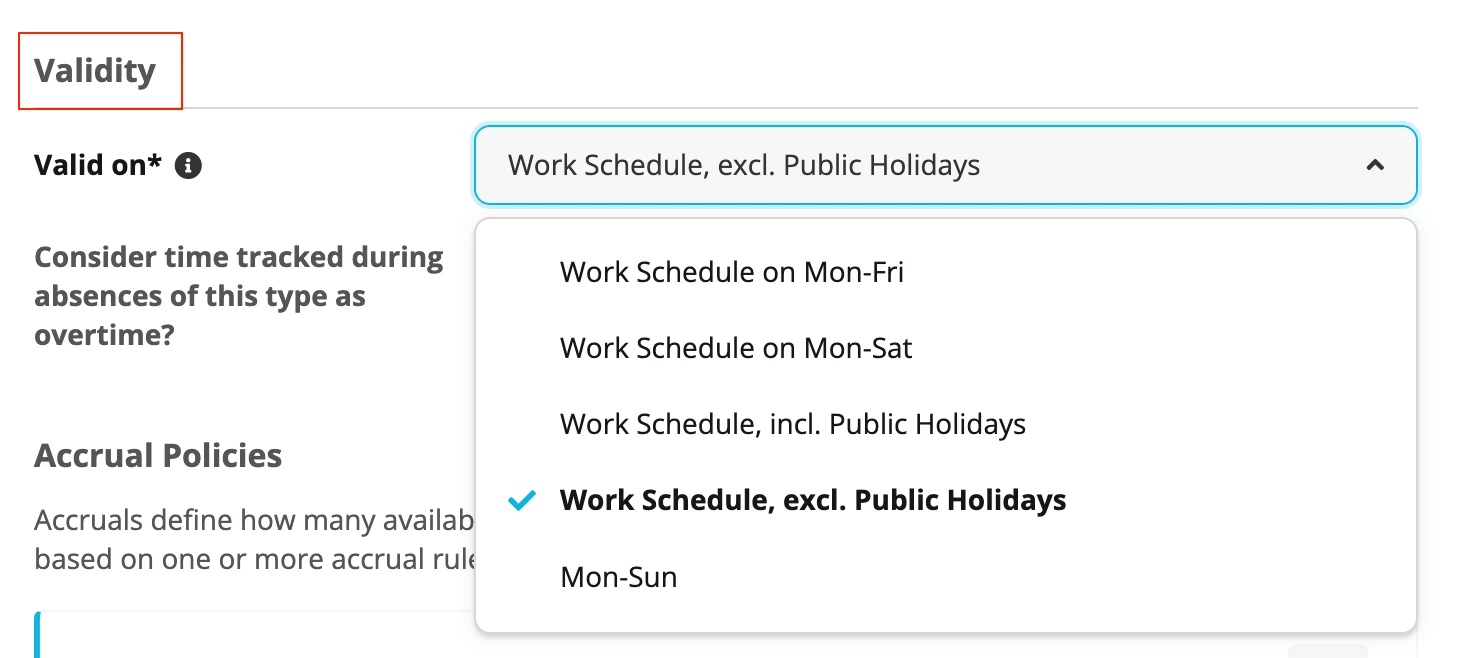Click the blue checkmark on selected option
This screenshot has width=1458, height=658.
522,500
